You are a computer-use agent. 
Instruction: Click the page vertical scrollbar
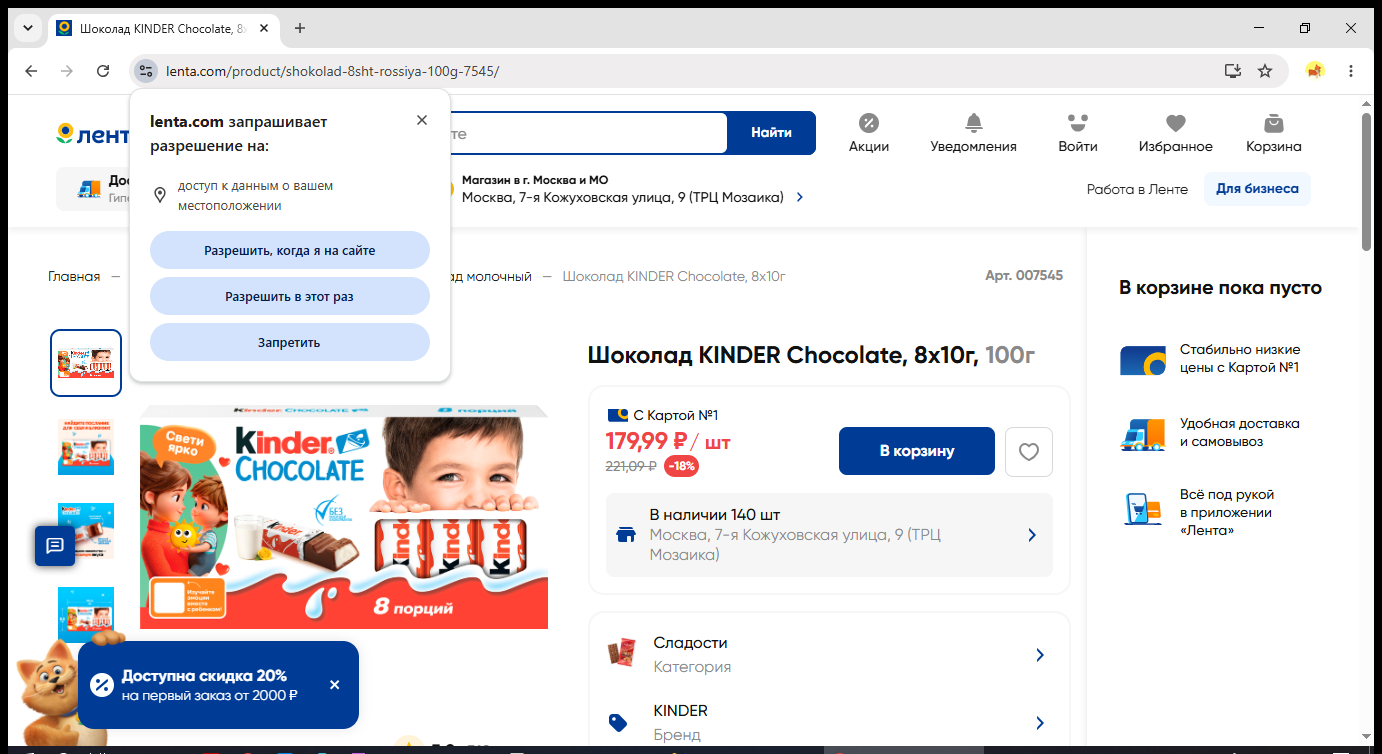pos(1367,180)
